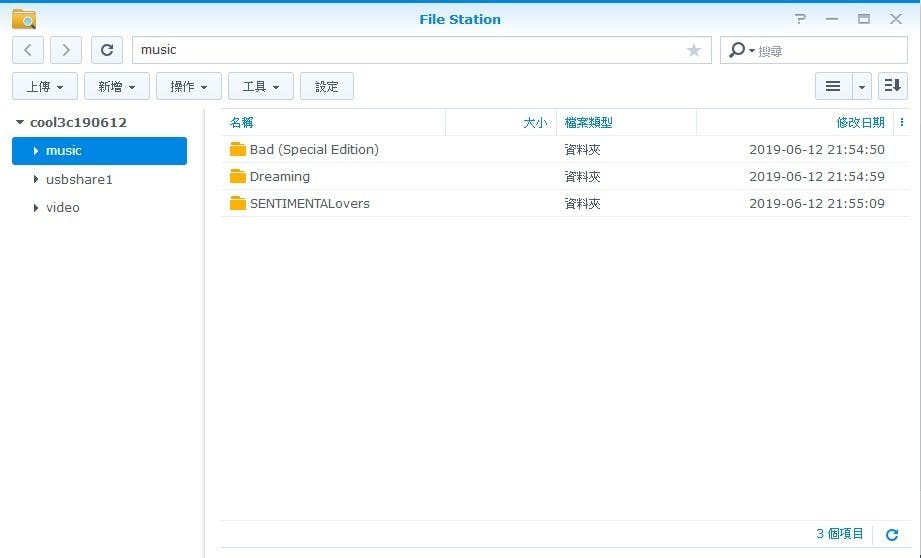Screen dimensions: 921x558
Task: Click the cool3c190612 server name
Action: click(78, 122)
